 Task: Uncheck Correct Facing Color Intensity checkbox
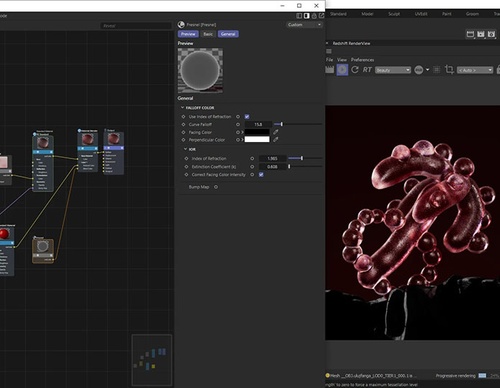[x=261, y=174]
